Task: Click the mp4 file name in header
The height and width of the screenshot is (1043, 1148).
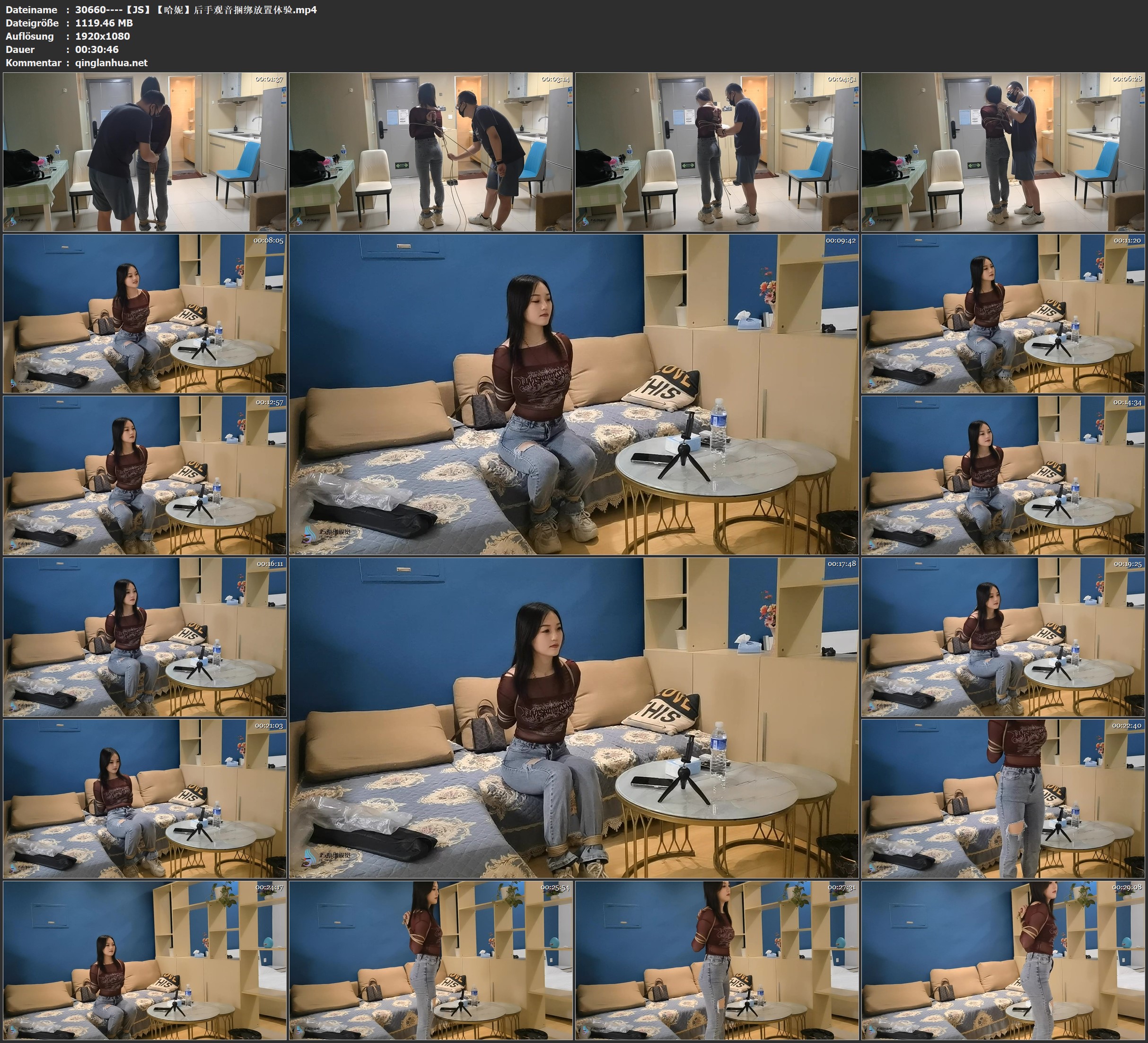Action: pos(196,9)
